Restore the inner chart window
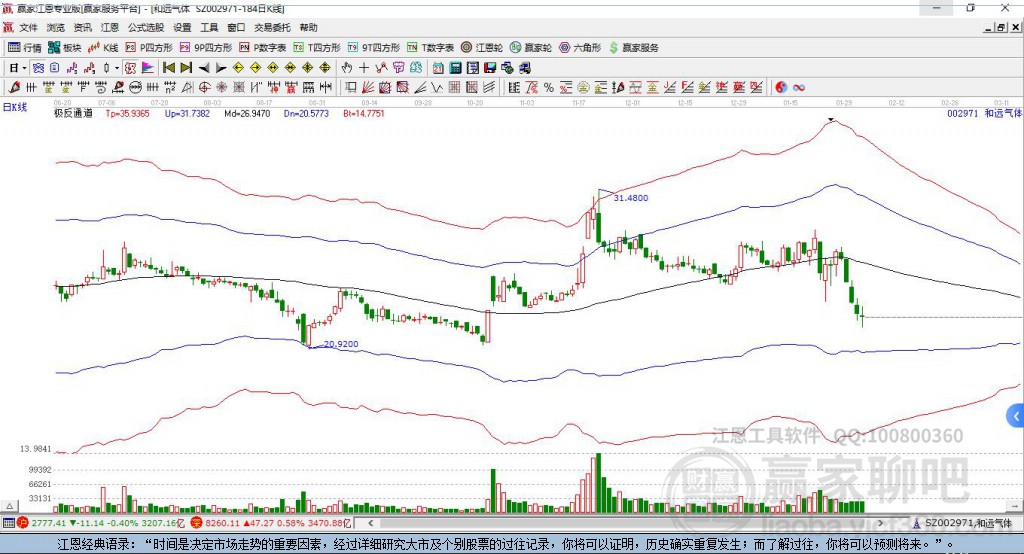The width and height of the screenshot is (1024, 554). coord(1001,27)
